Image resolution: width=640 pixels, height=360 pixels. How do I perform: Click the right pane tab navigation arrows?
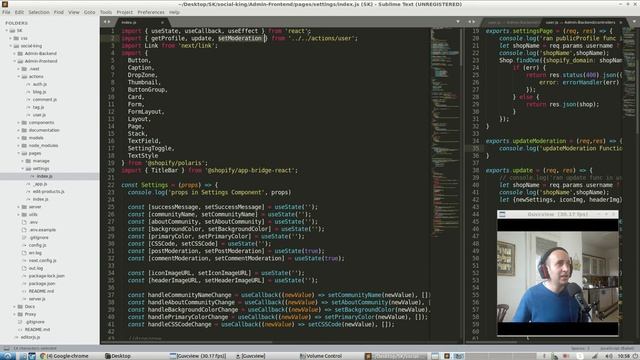pos(471,22)
